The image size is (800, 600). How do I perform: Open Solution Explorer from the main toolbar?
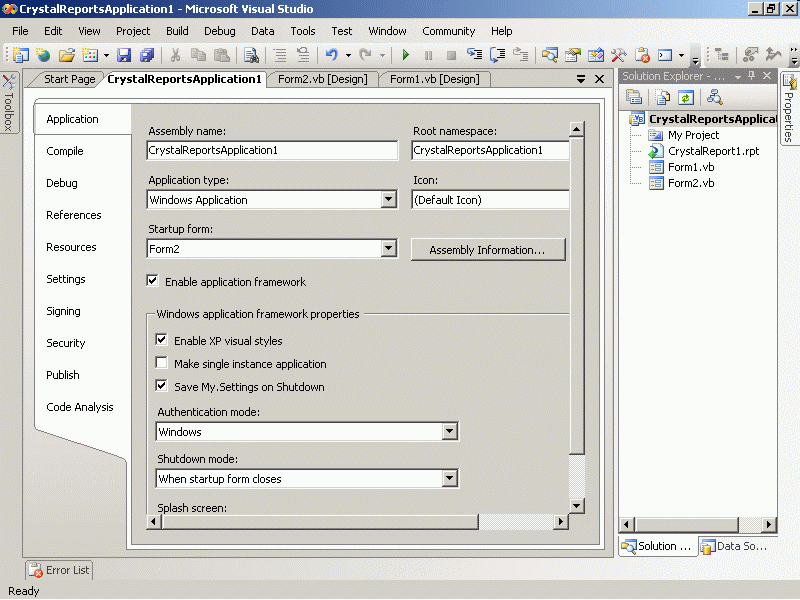click(549, 55)
